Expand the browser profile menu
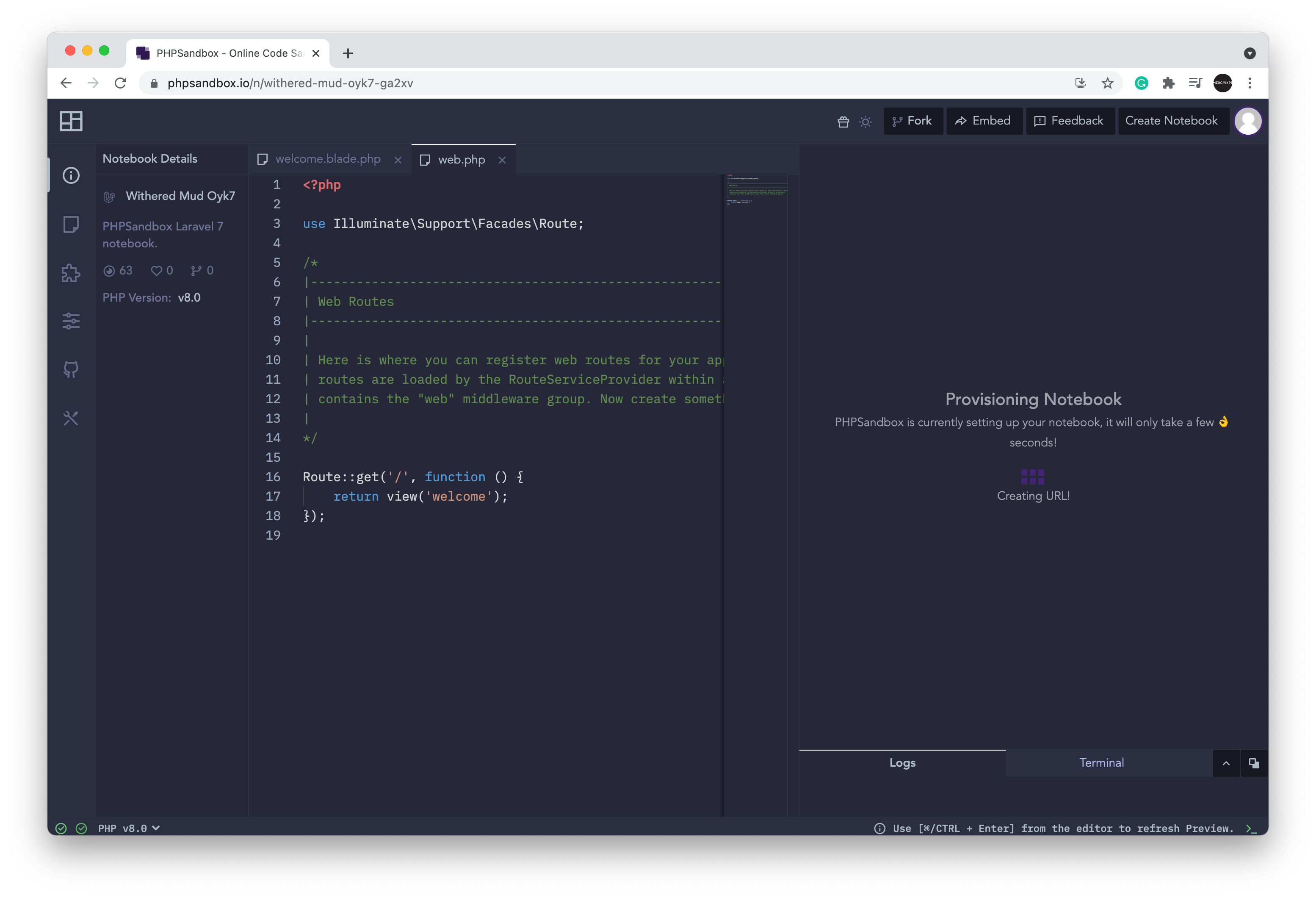This screenshot has width=1316, height=898. 1223,83
